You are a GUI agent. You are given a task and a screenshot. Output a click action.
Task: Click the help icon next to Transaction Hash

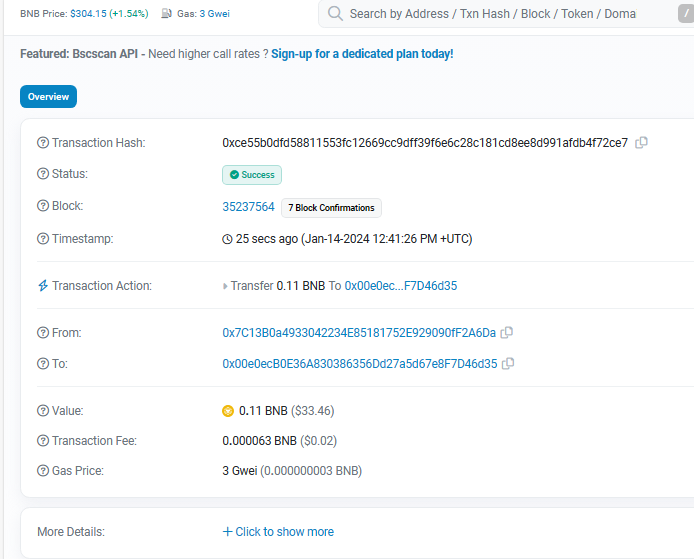click(43, 143)
